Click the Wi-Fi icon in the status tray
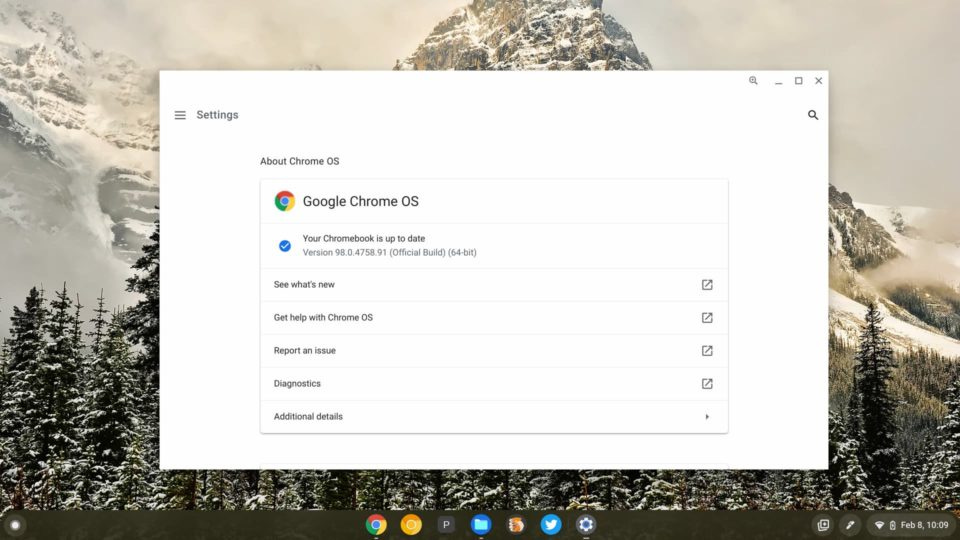The image size is (960, 540). pos(880,525)
